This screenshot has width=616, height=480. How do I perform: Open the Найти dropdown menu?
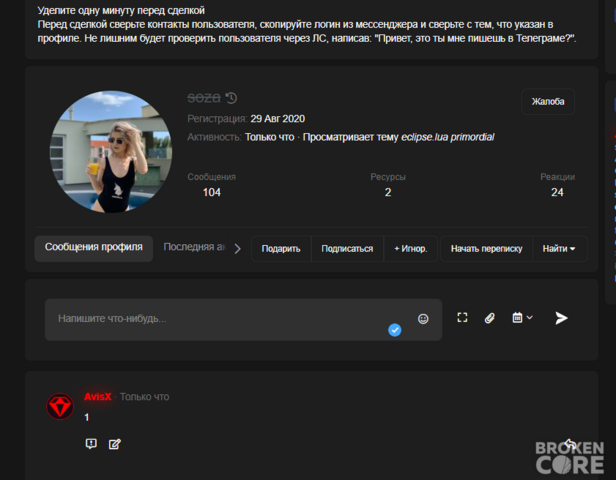(x=559, y=249)
